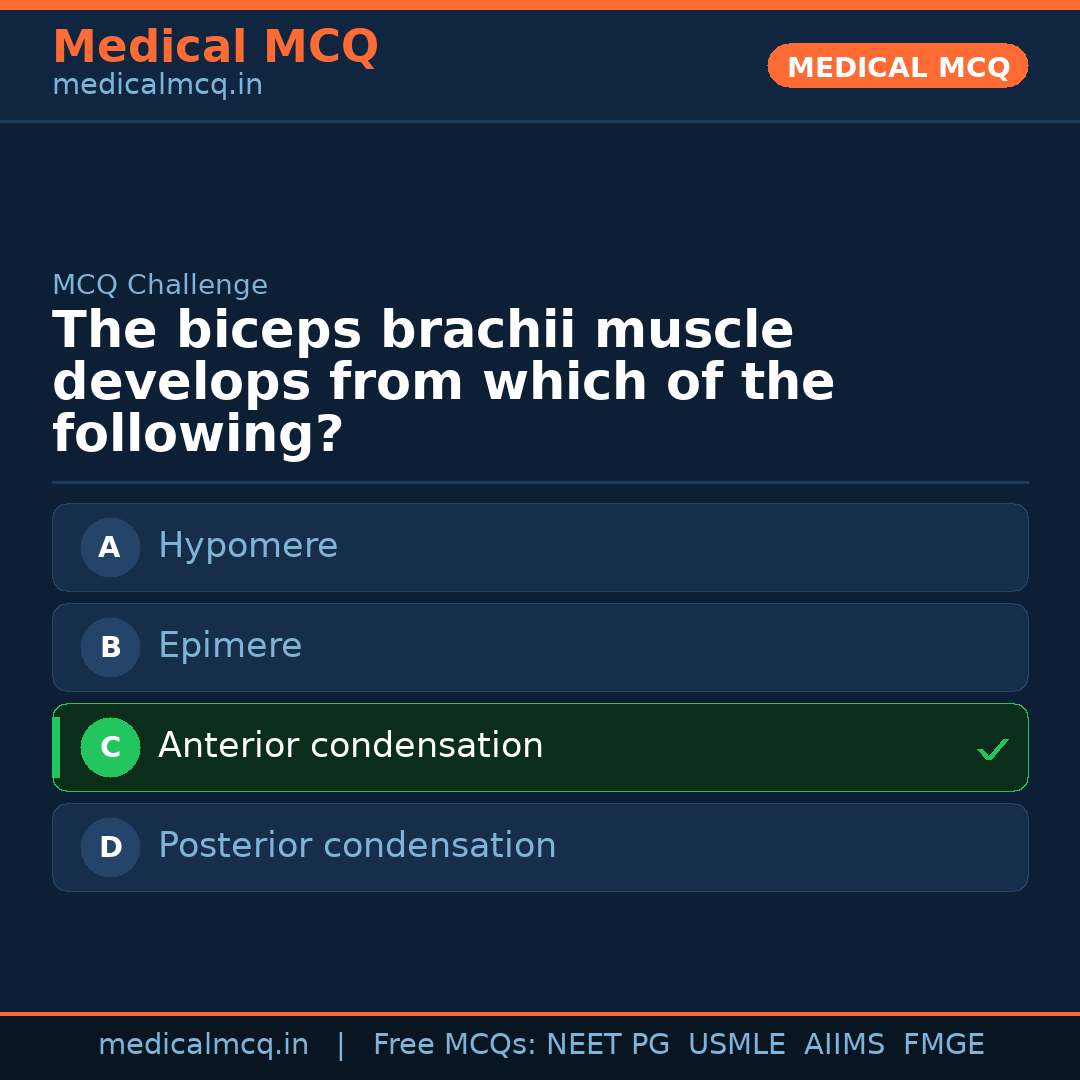Click the letter A circle badge

point(110,547)
